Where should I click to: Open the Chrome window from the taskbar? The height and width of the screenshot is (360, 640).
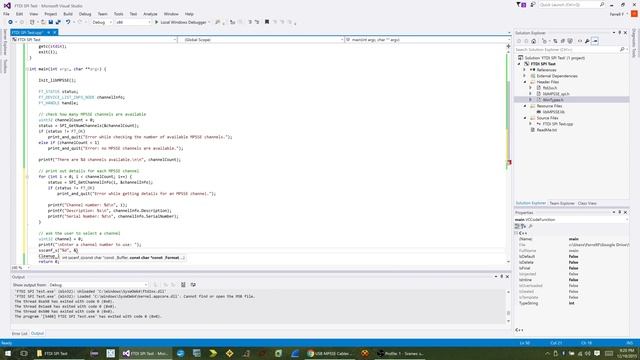coord(331,353)
